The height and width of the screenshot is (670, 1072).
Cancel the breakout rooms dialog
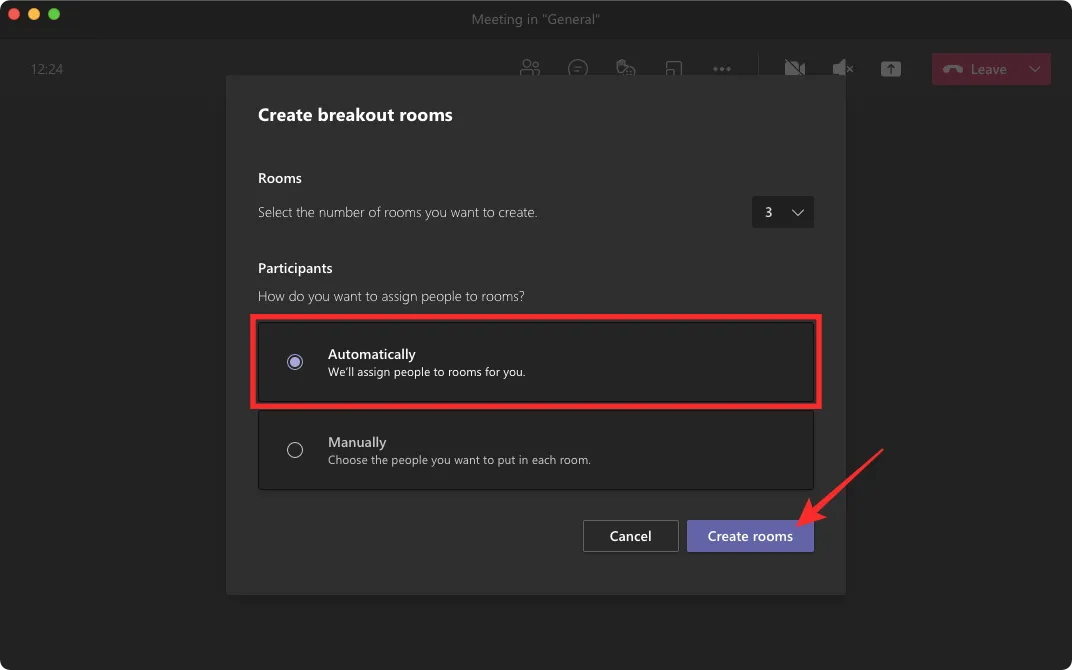pos(630,536)
